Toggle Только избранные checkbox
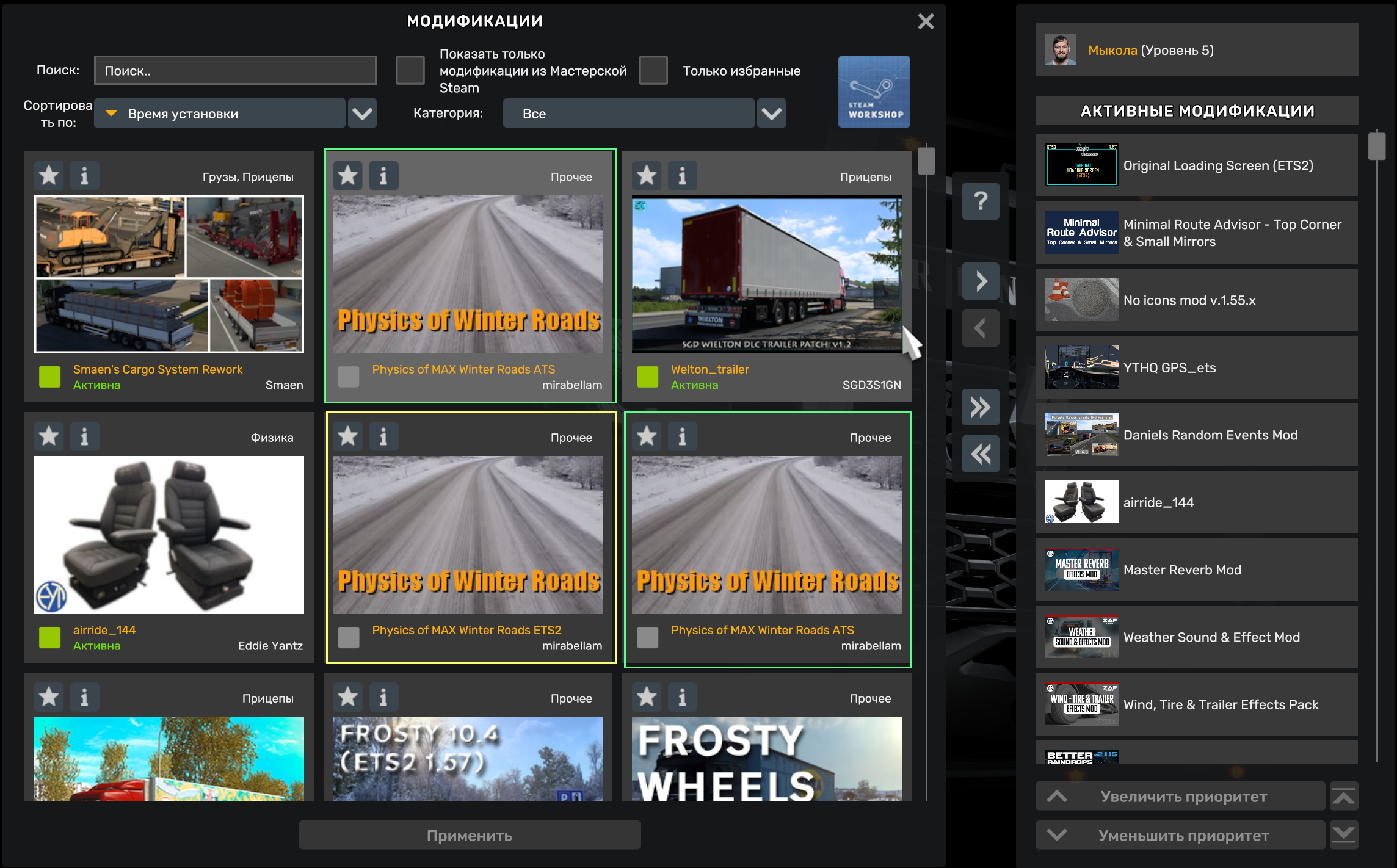 [653, 70]
